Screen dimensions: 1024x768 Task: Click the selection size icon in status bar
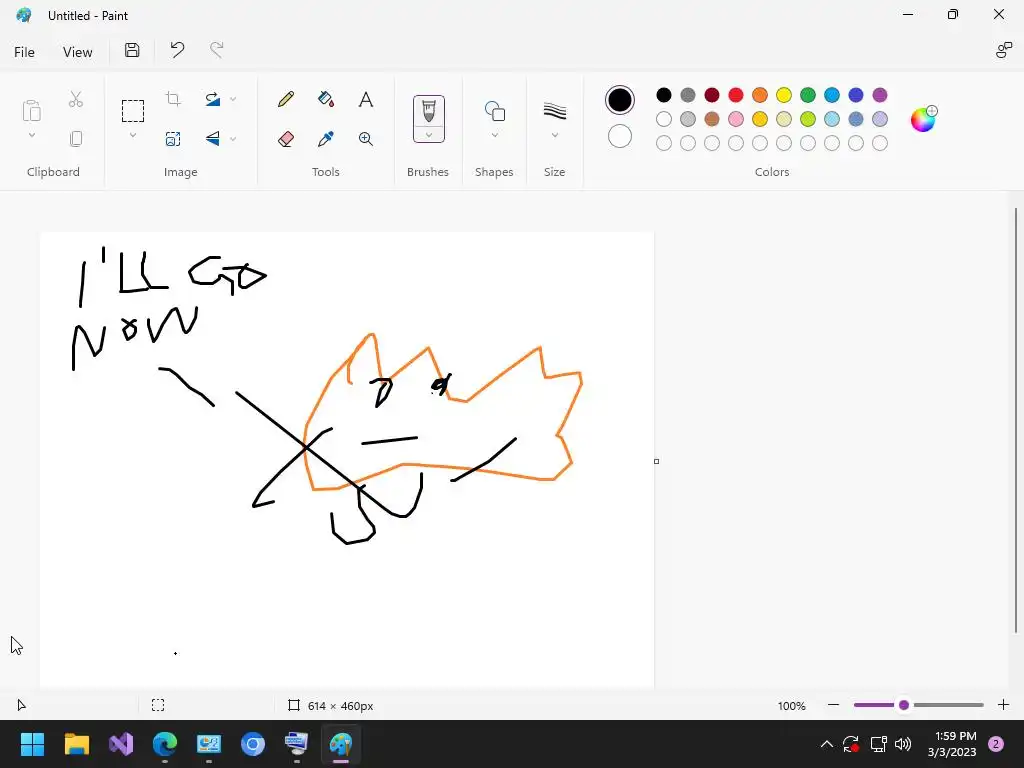(158, 705)
